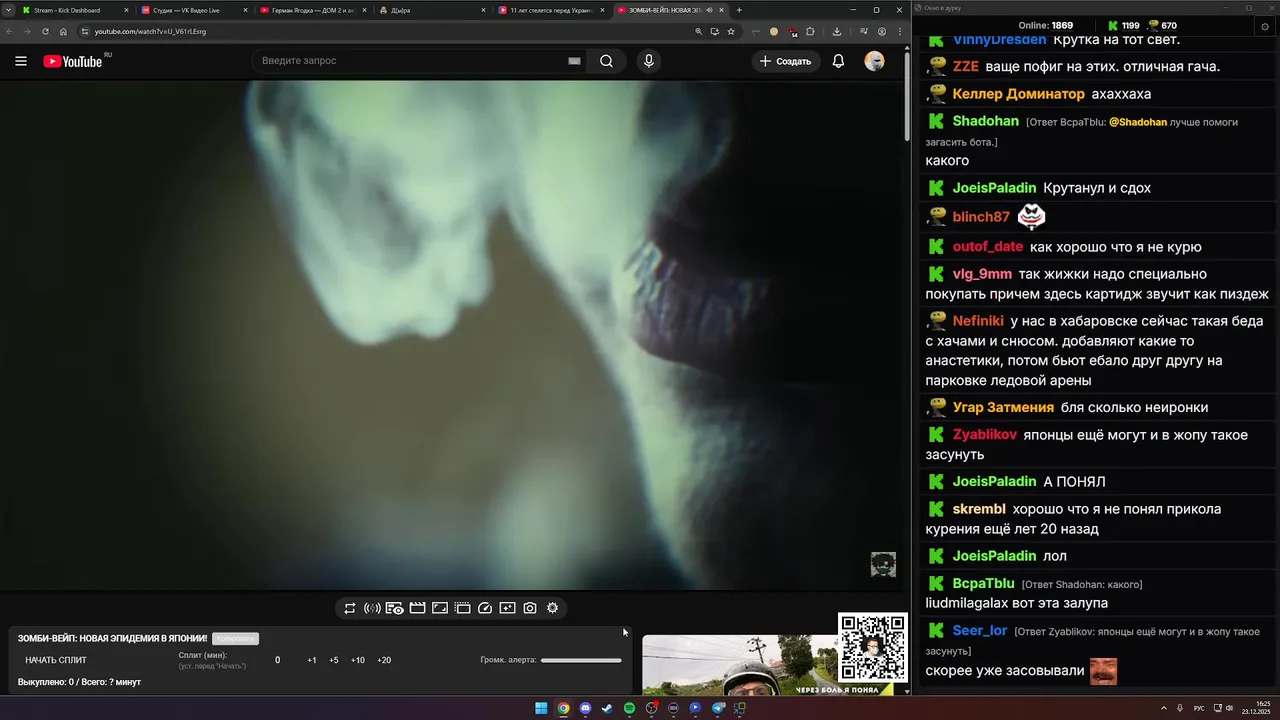This screenshot has height=720, width=1280.
Task: Toggle loop icon in player toolbar
Action: 350,608
